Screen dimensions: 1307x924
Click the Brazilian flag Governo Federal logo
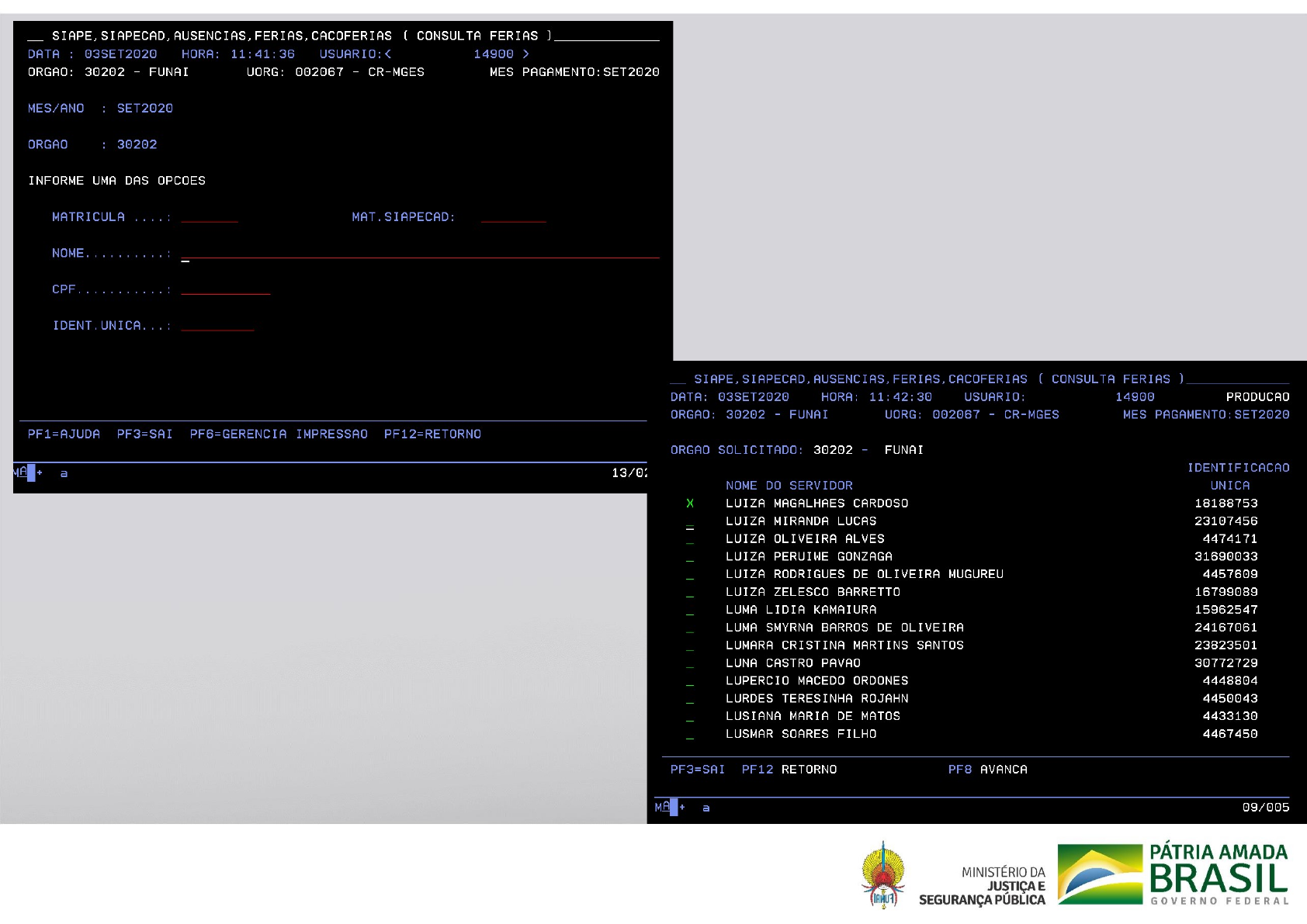[x=1172, y=874]
